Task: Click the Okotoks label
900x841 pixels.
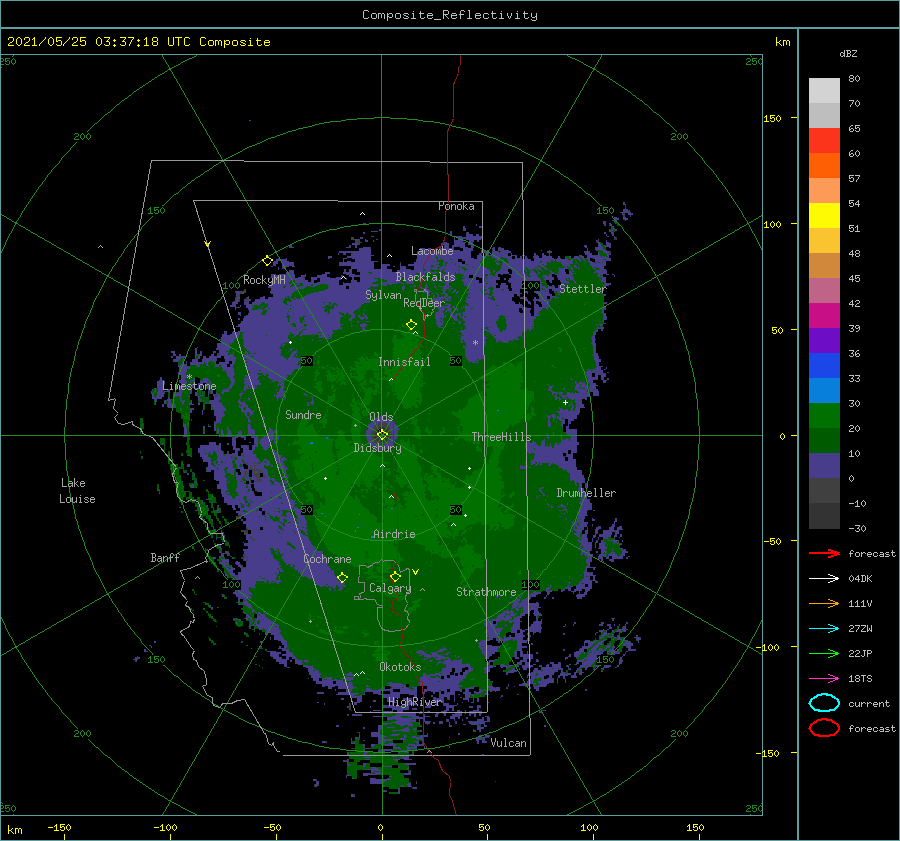Action: pyautogui.click(x=400, y=667)
